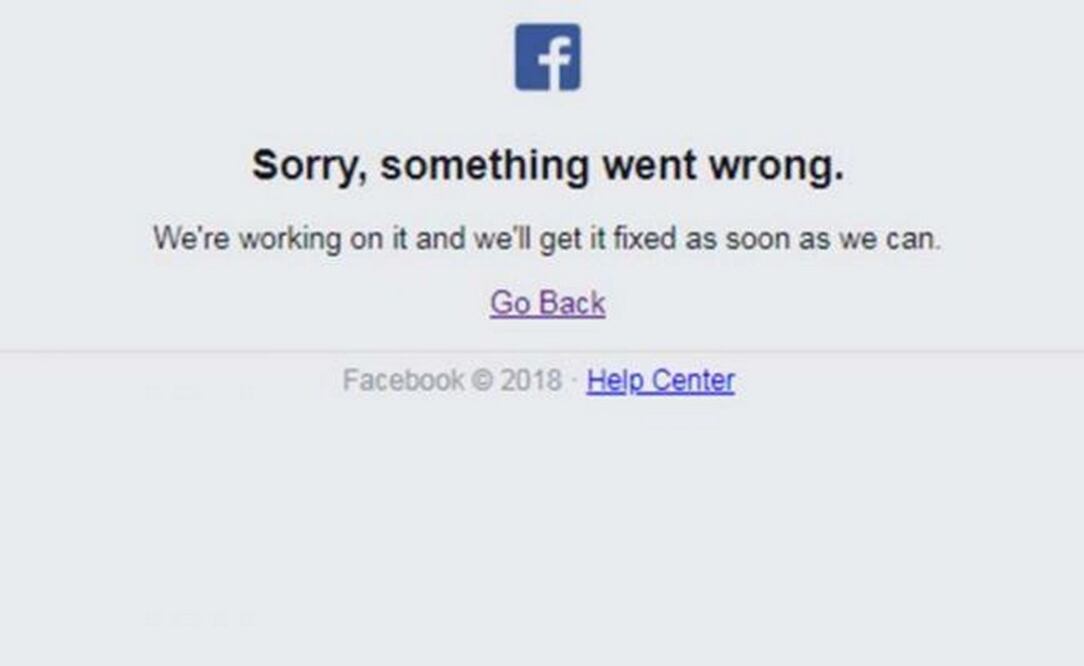Click the word 'Help' in the footer link
The image size is (1084, 666).
click(x=616, y=381)
